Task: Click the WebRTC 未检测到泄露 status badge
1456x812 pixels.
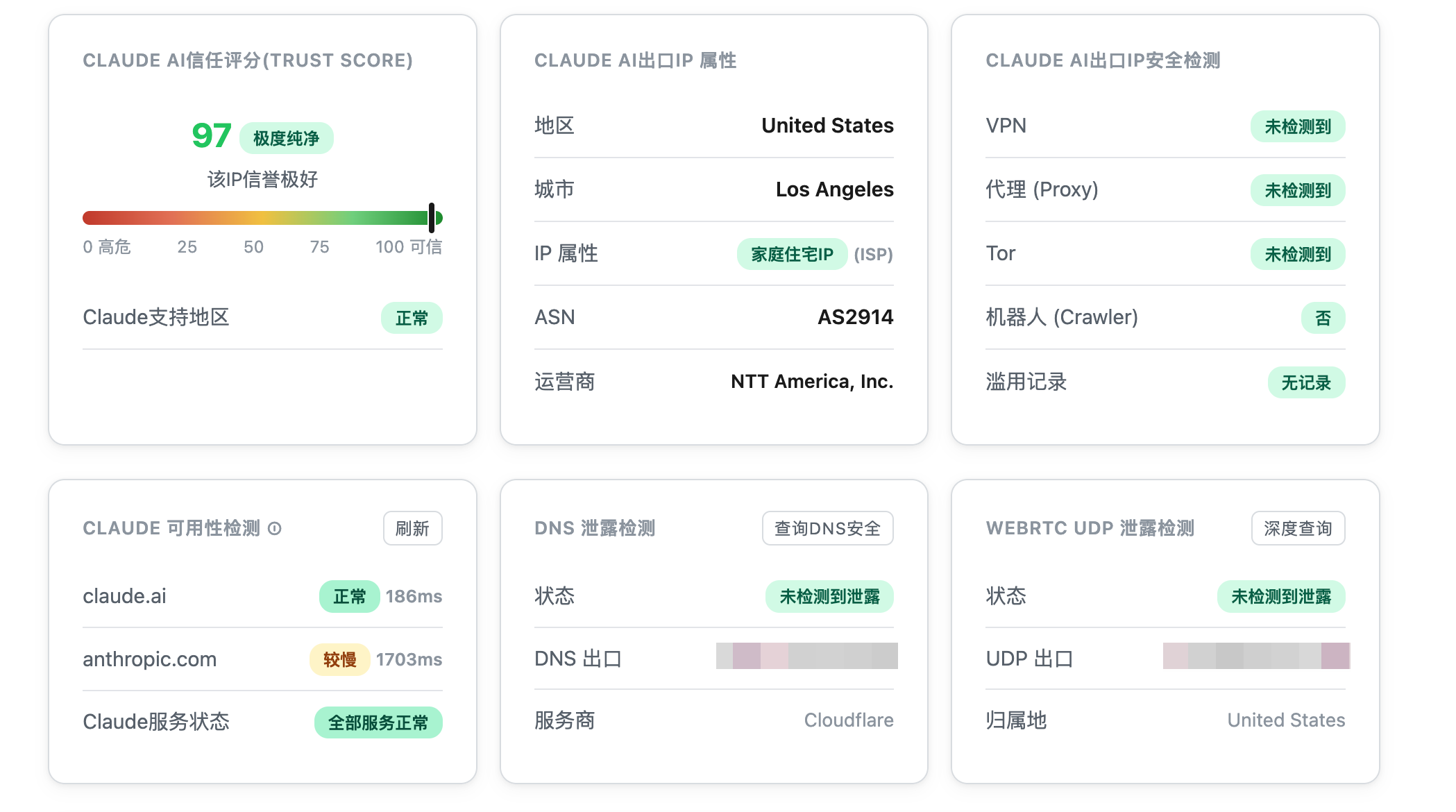Action: [1281, 596]
